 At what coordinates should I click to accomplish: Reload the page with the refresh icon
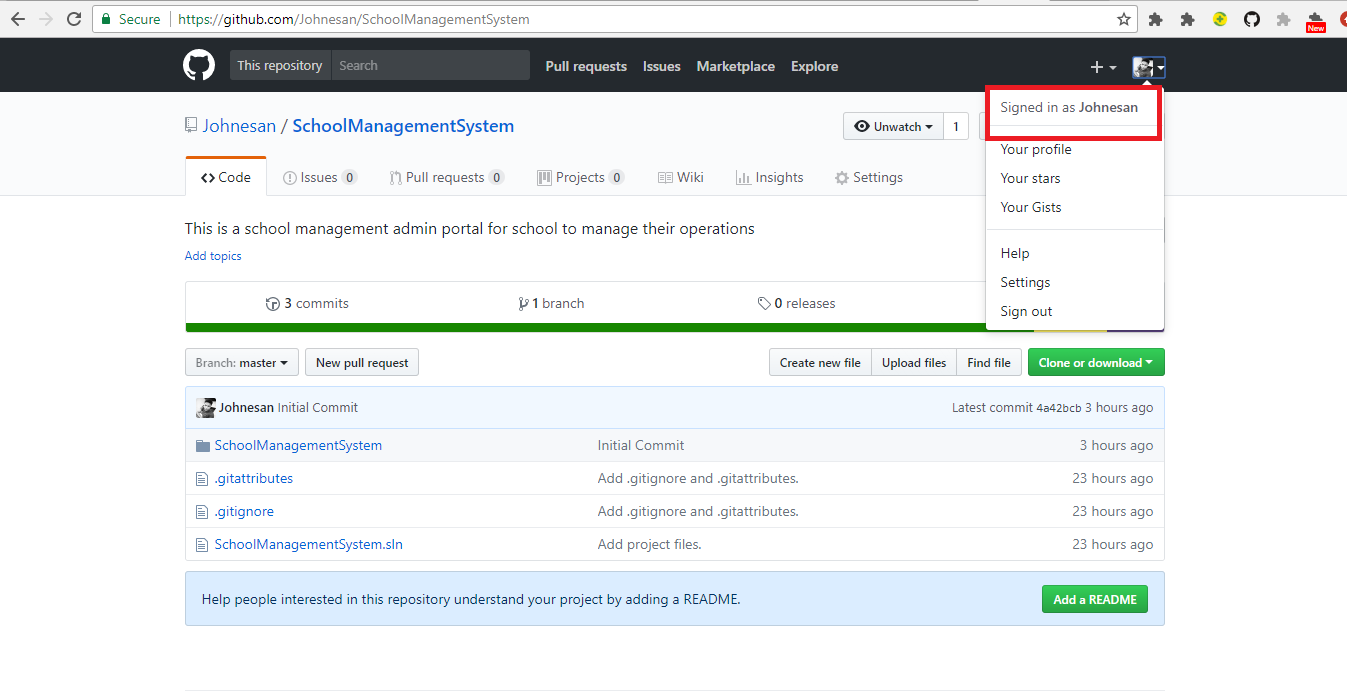coord(74,19)
